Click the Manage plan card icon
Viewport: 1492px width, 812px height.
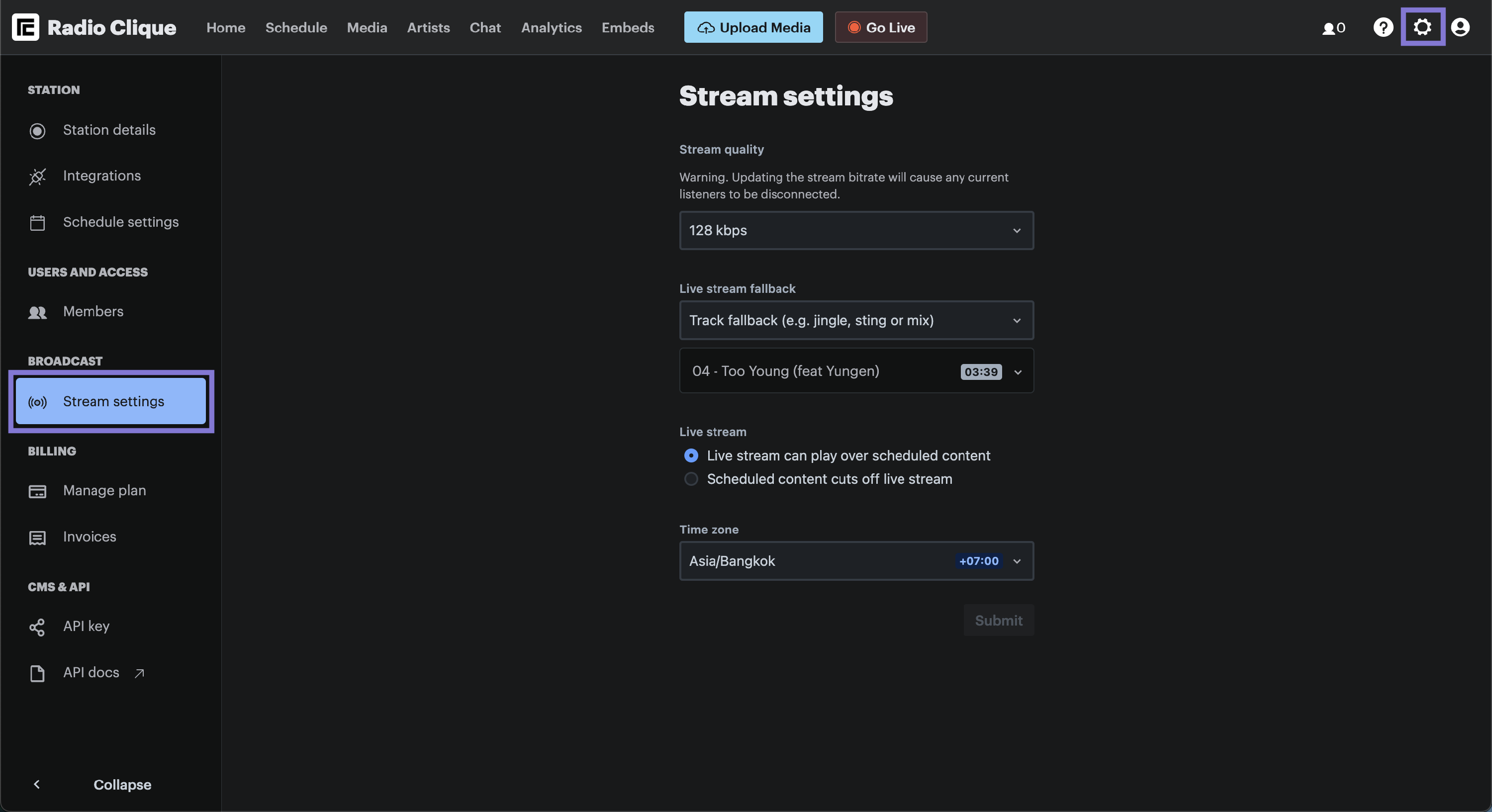[37, 492]
